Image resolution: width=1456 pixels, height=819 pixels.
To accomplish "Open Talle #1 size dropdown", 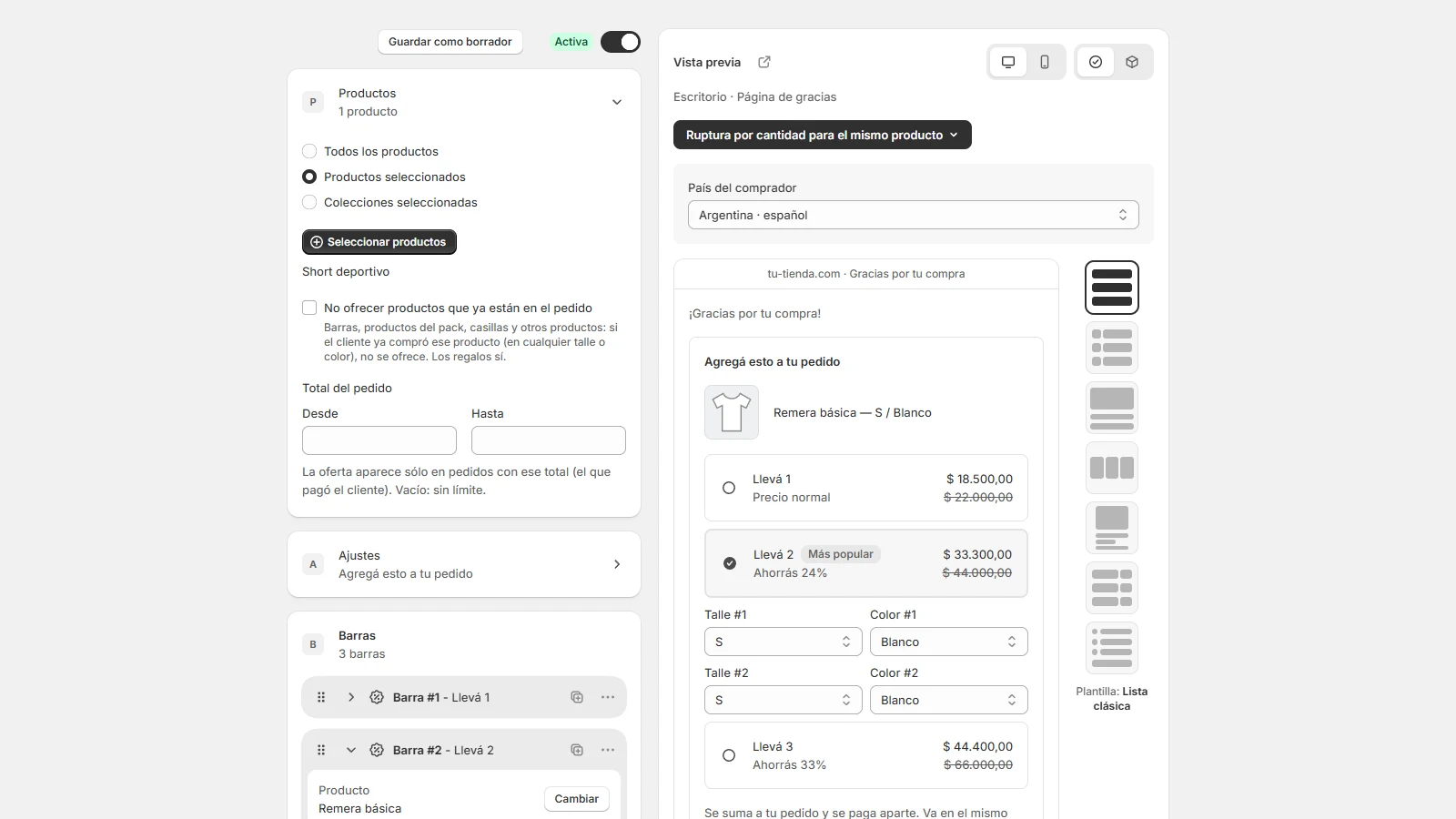I will click(x=784, y=642).
